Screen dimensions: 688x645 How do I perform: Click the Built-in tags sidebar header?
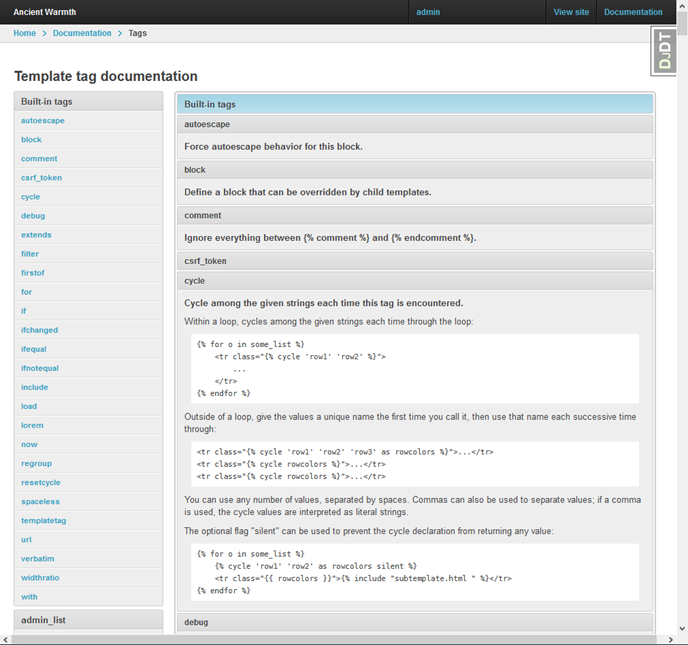(x=46, y=101)
